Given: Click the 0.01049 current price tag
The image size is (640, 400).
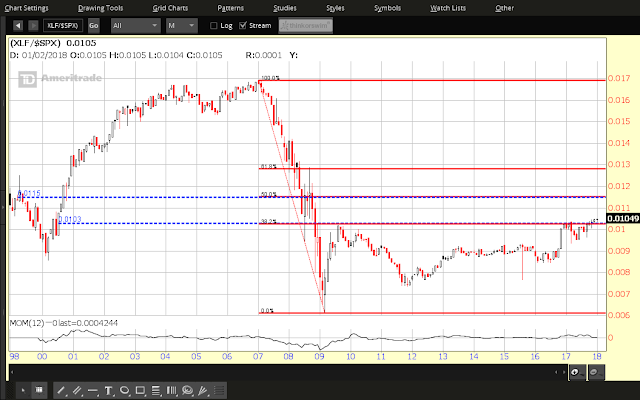Looking at the screenshot, I should (x=623, y=218).
